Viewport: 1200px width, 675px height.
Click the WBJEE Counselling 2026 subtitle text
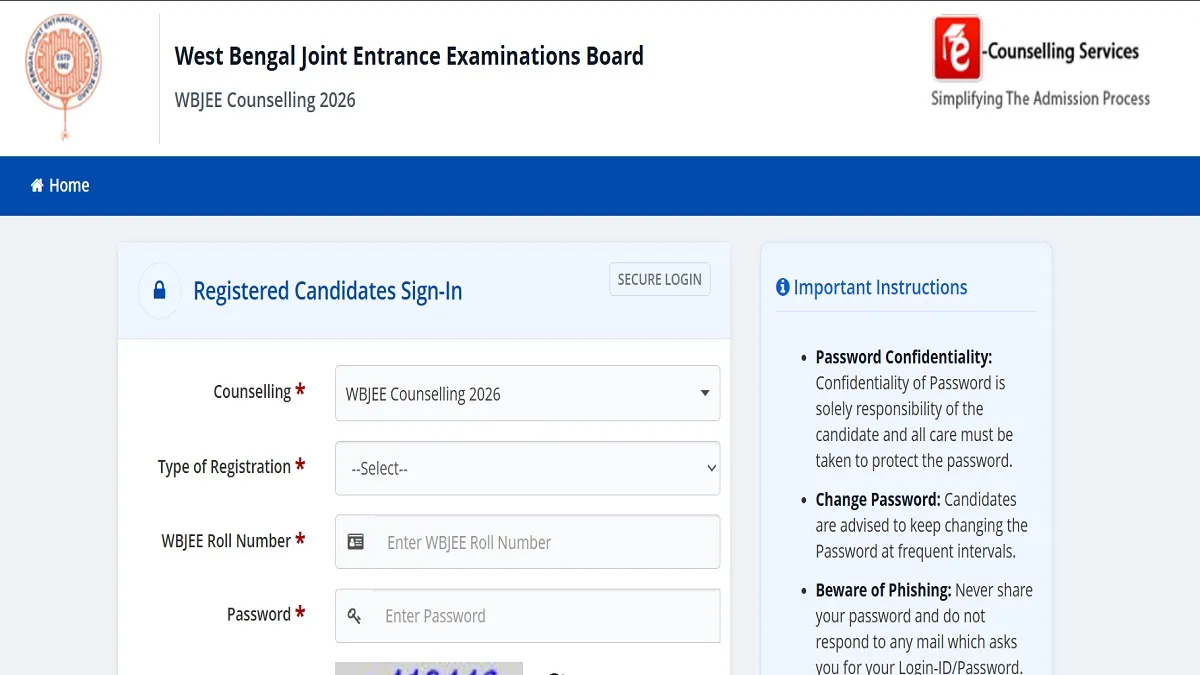point(265,100)
